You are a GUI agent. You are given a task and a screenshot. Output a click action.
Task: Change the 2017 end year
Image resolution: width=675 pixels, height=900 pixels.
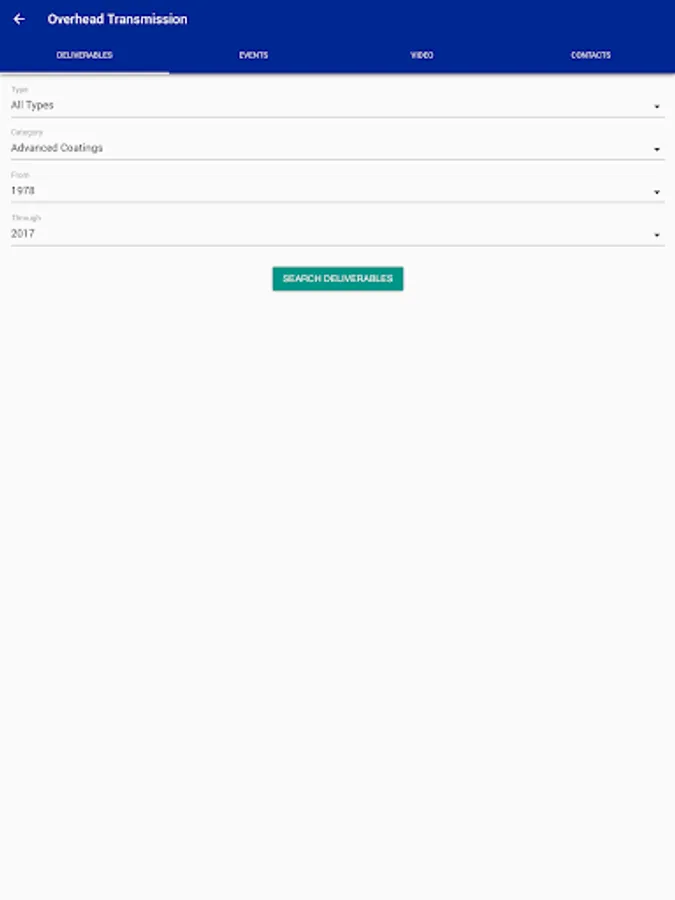pyautogui.click(x=338, y=234)
